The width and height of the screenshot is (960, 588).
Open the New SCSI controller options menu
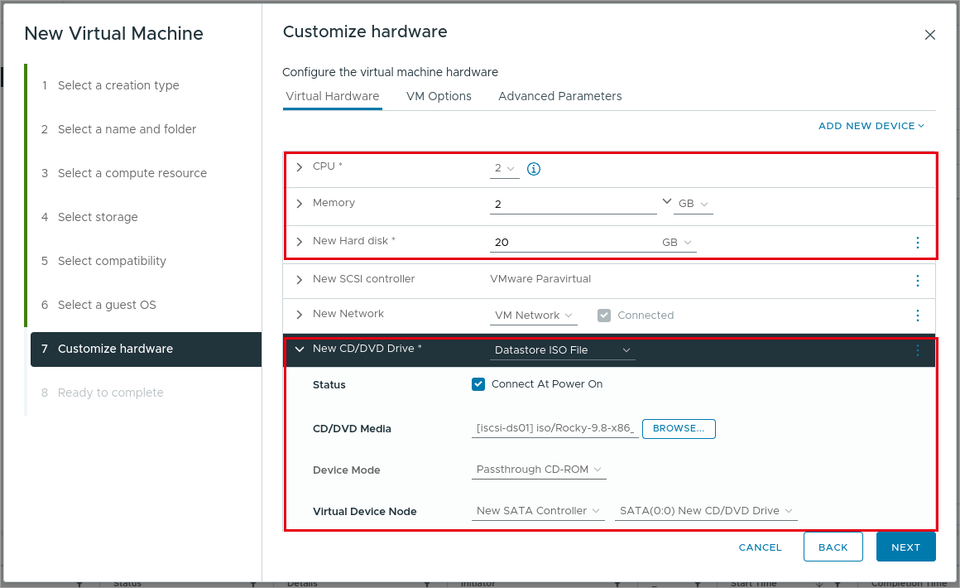tap(917, 281)
